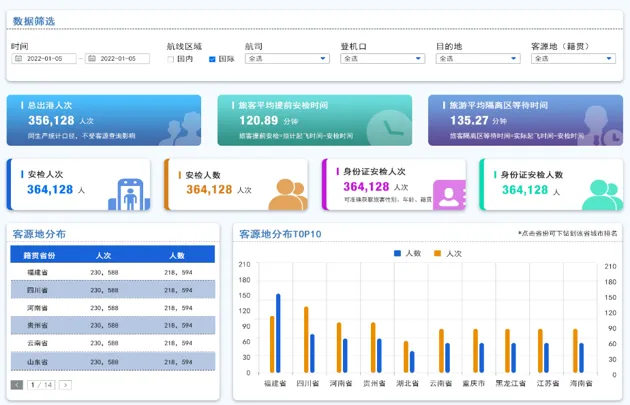
Task: Click the 海南省 label on chart axis
Action: pyautogui.click(x=581, y=383)
